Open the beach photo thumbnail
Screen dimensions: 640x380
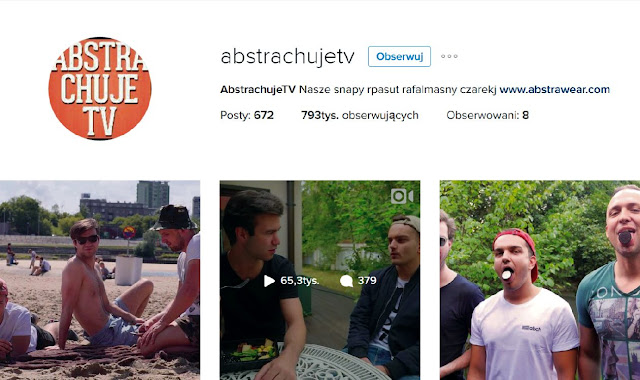100,280
